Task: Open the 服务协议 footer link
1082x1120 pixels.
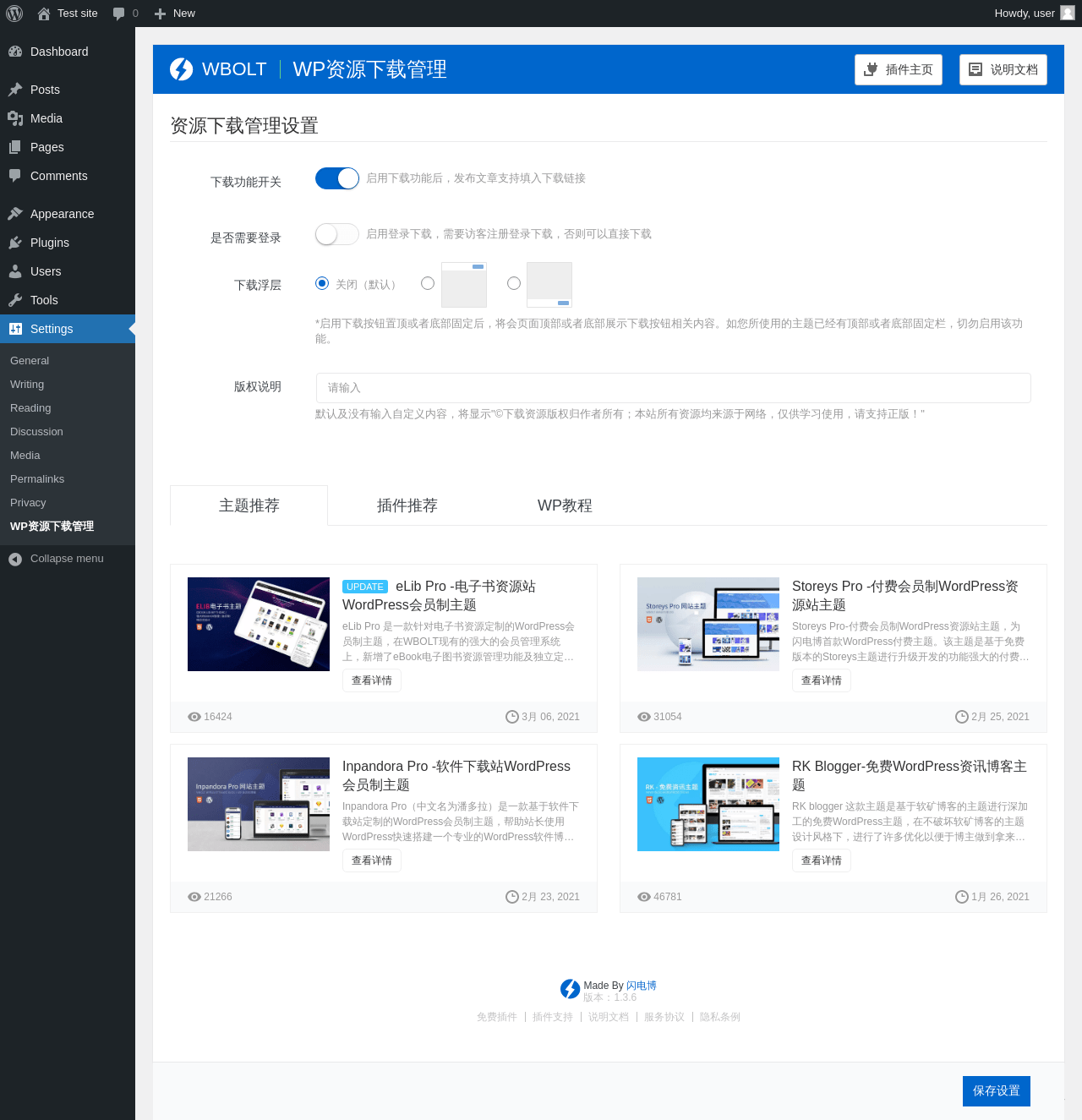Action: pyautogui.click(x=664, y=1017)
